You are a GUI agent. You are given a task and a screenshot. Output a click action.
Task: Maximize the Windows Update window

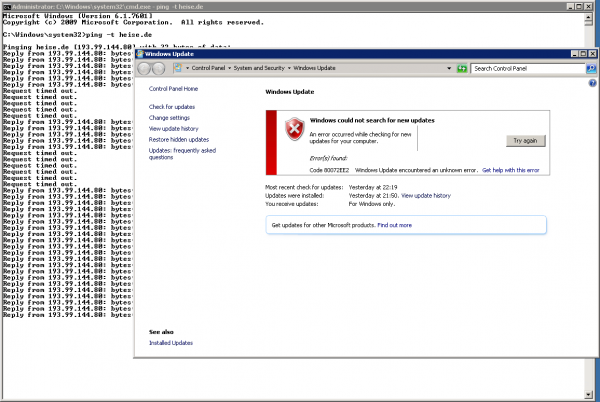click(583, 54)
